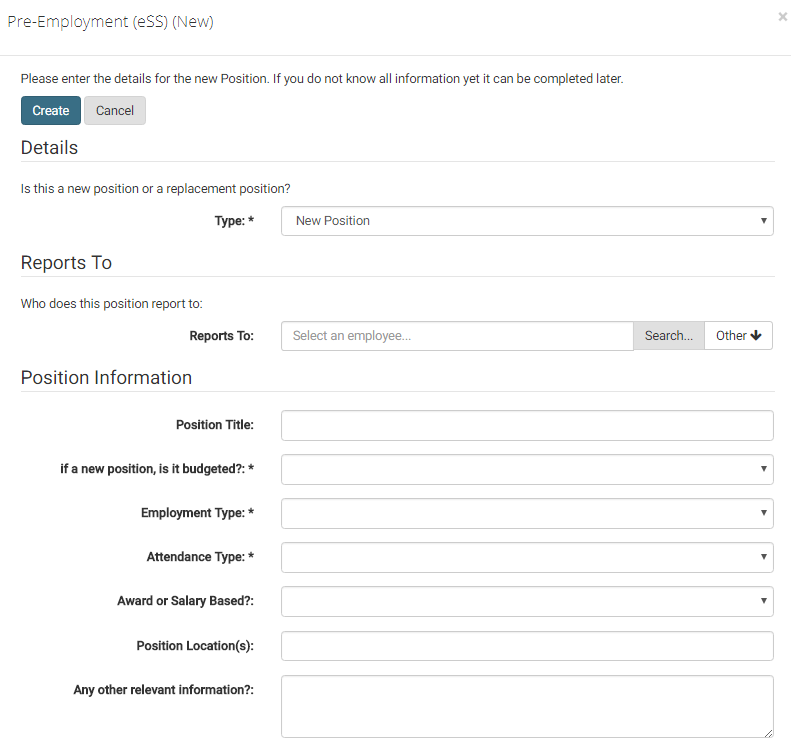Image resolution: width=791 pixels, height=749 pixels.
Task: Close the Pre-Employment dialog with the X
Action: pyautogui.click(x=782, y=17)
